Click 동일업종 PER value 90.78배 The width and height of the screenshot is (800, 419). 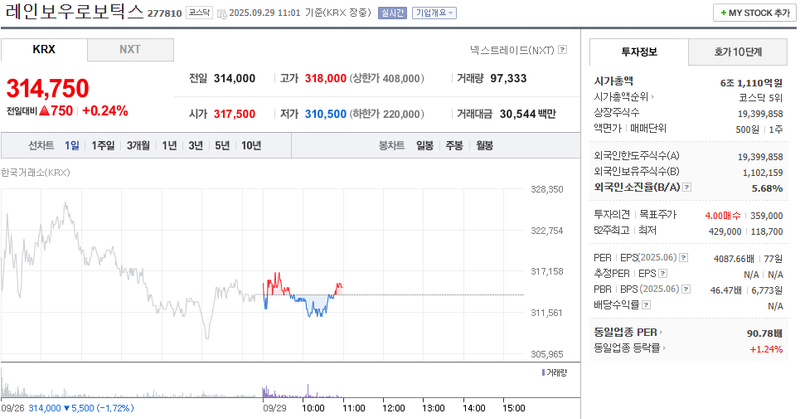click(765, 333)
